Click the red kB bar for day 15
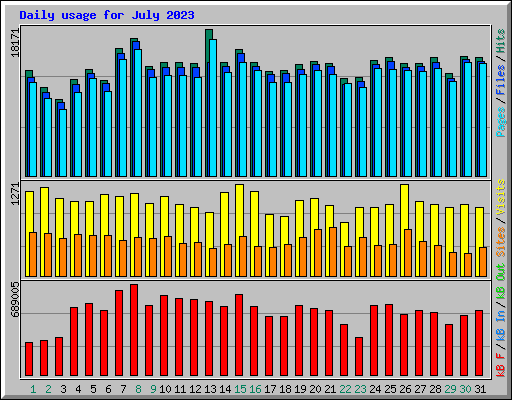 [x=239, y=335]
